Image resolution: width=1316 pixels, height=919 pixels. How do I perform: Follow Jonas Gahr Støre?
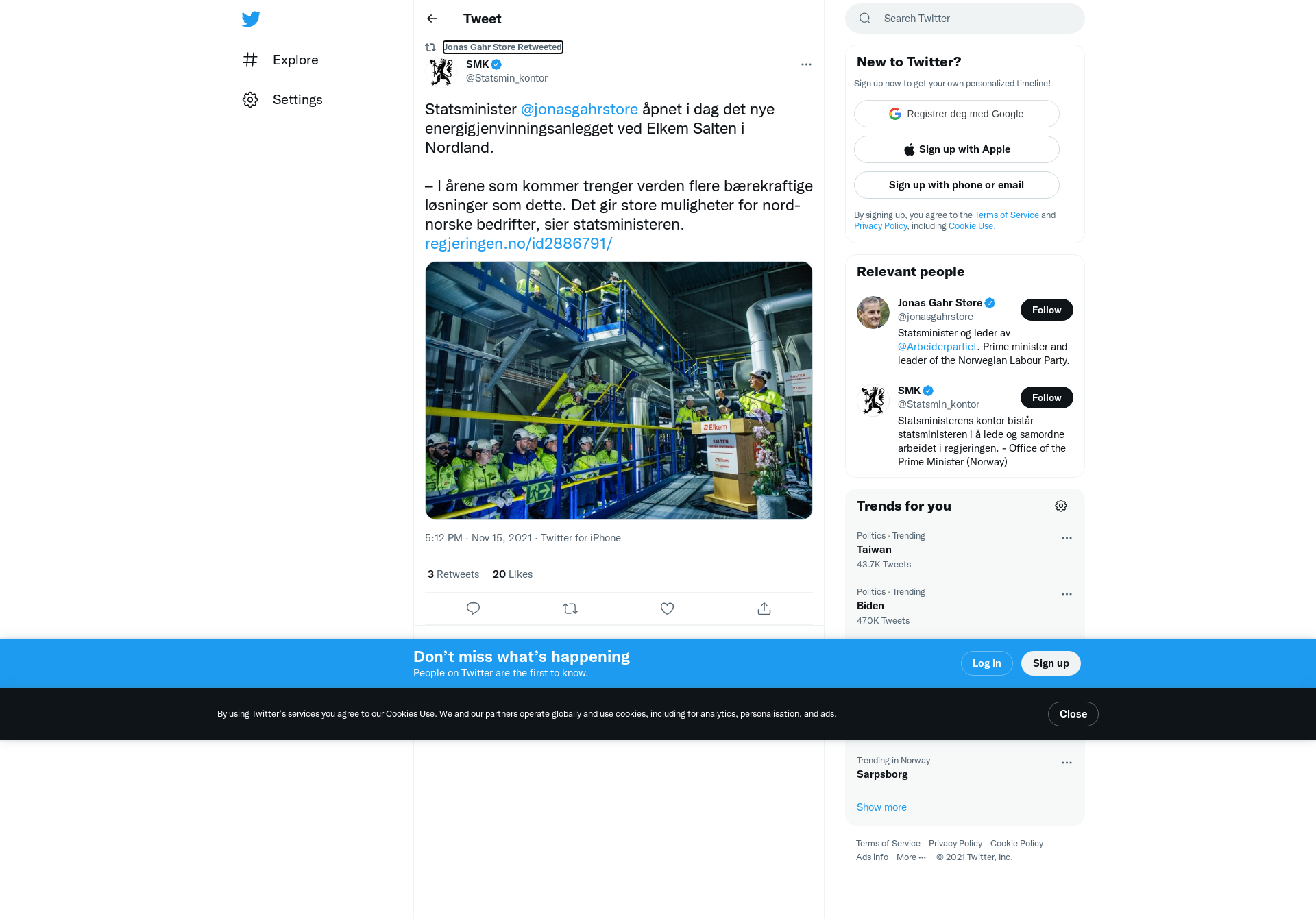1047,310
